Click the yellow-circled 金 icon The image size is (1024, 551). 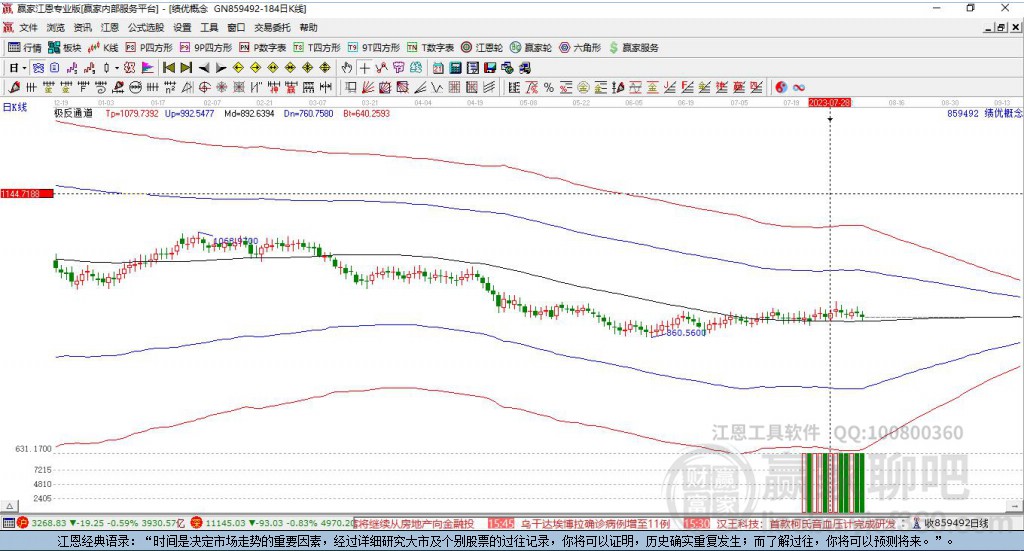coord(583,87)
